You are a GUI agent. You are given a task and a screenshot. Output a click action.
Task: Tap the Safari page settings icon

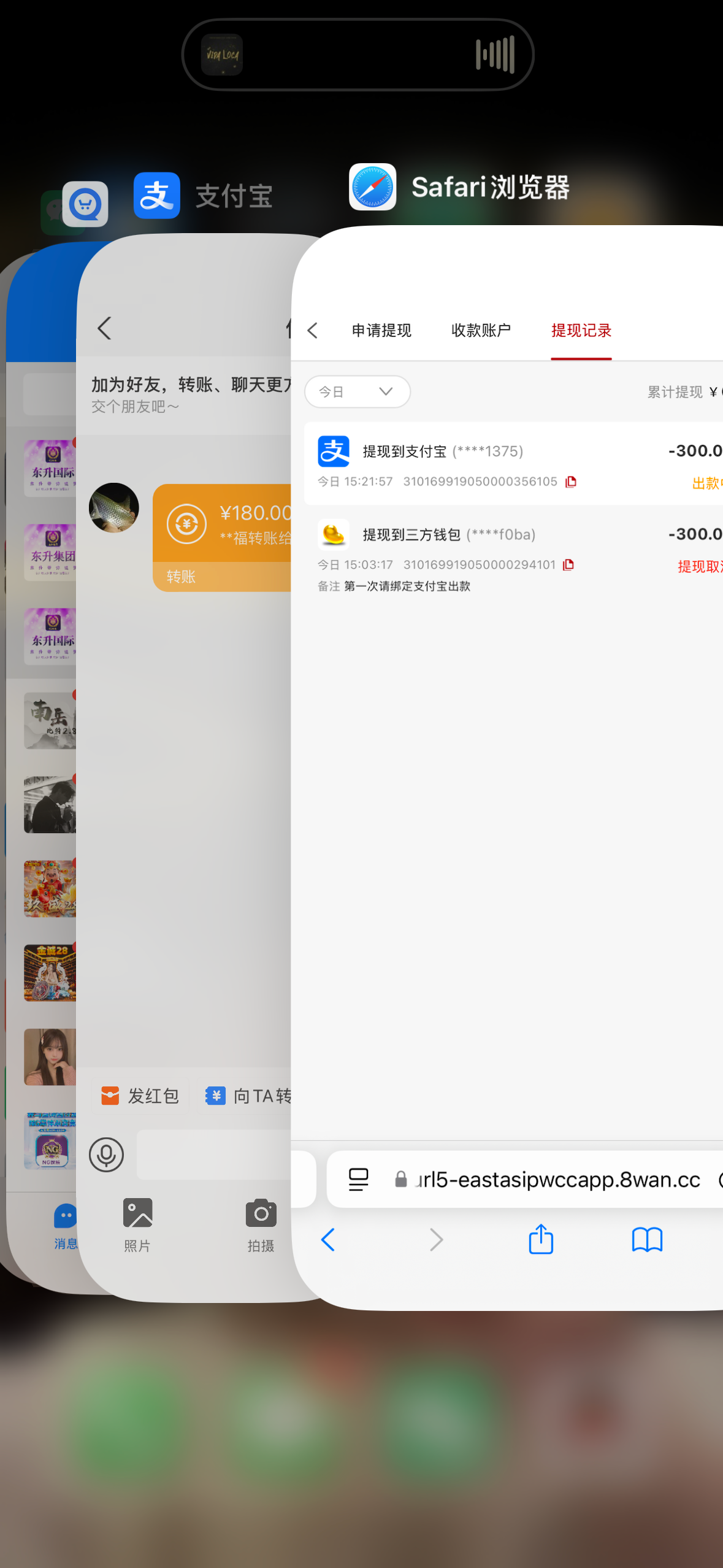point(358,1179)
